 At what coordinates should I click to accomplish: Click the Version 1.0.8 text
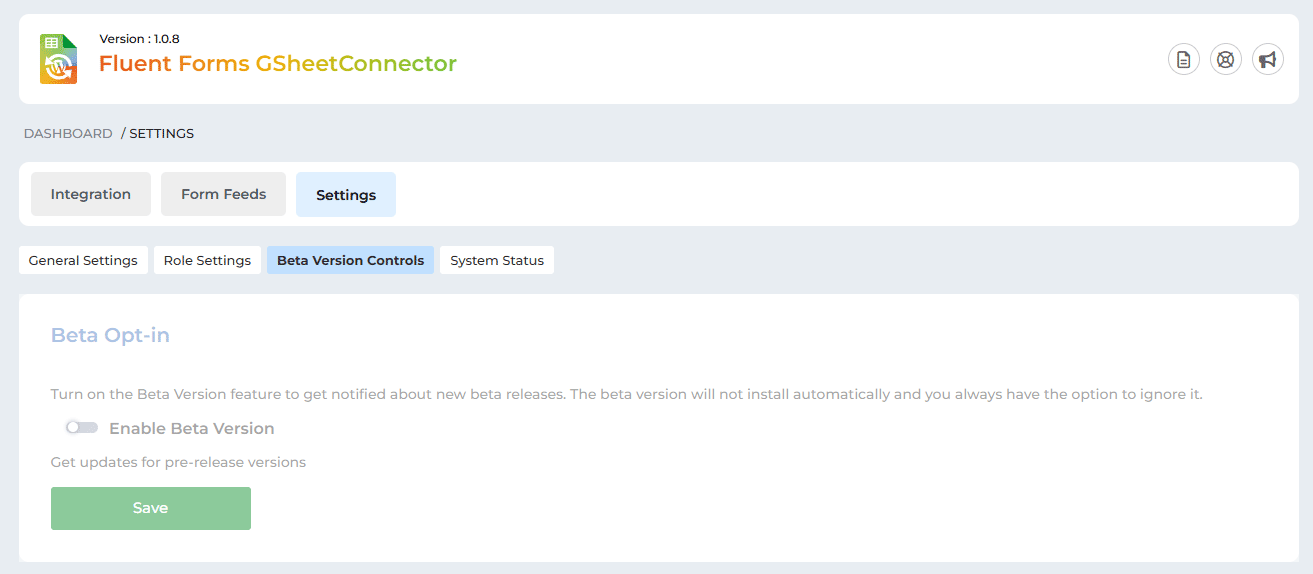point(139,39)
